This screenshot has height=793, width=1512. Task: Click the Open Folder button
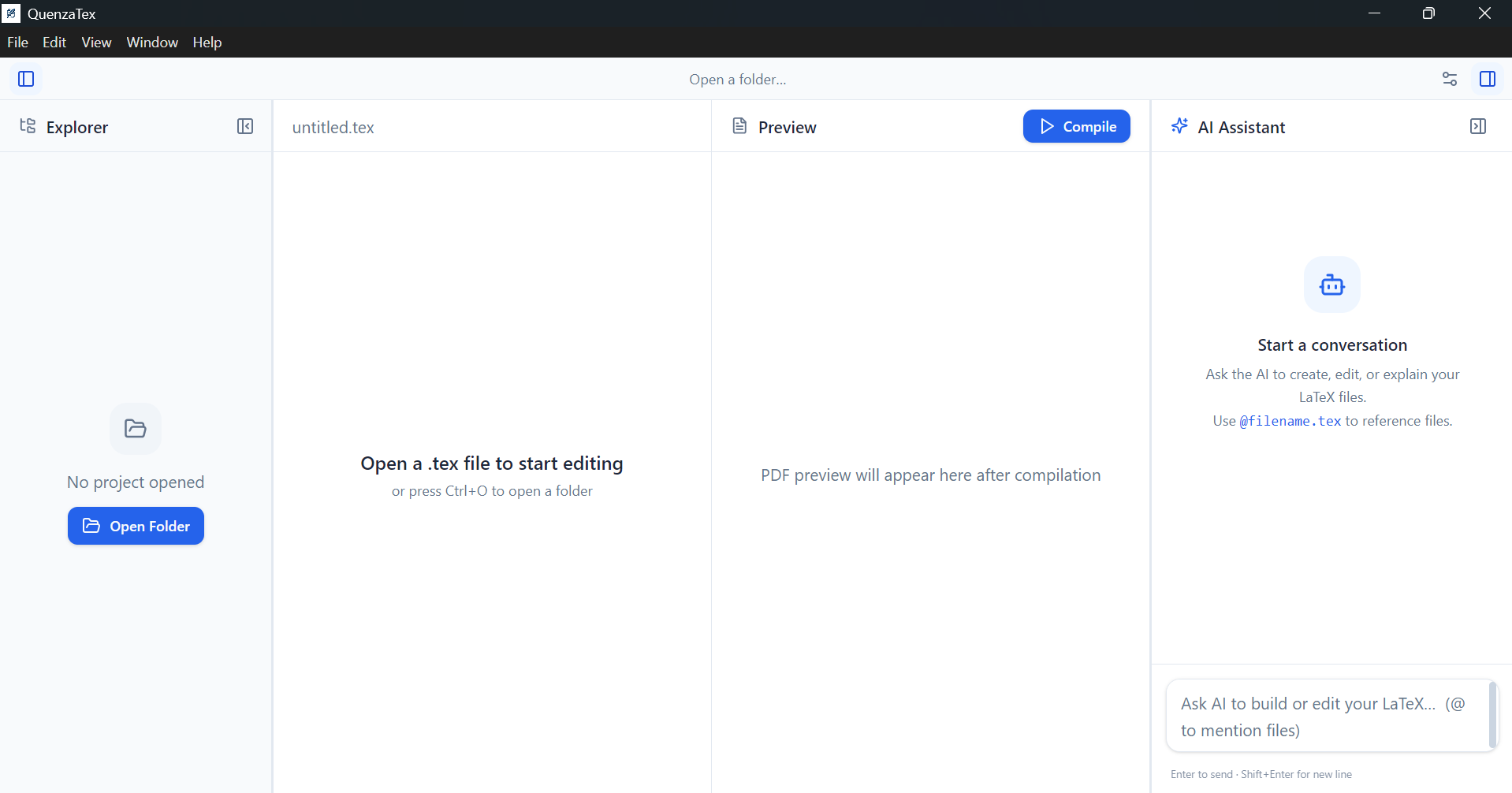pyautogui.click(x=136, y=526)
